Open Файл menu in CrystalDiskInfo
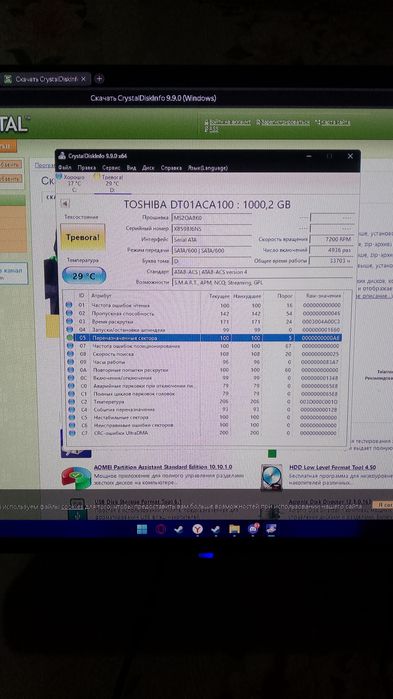Screen dimensions: 393x699 (65, 168)
